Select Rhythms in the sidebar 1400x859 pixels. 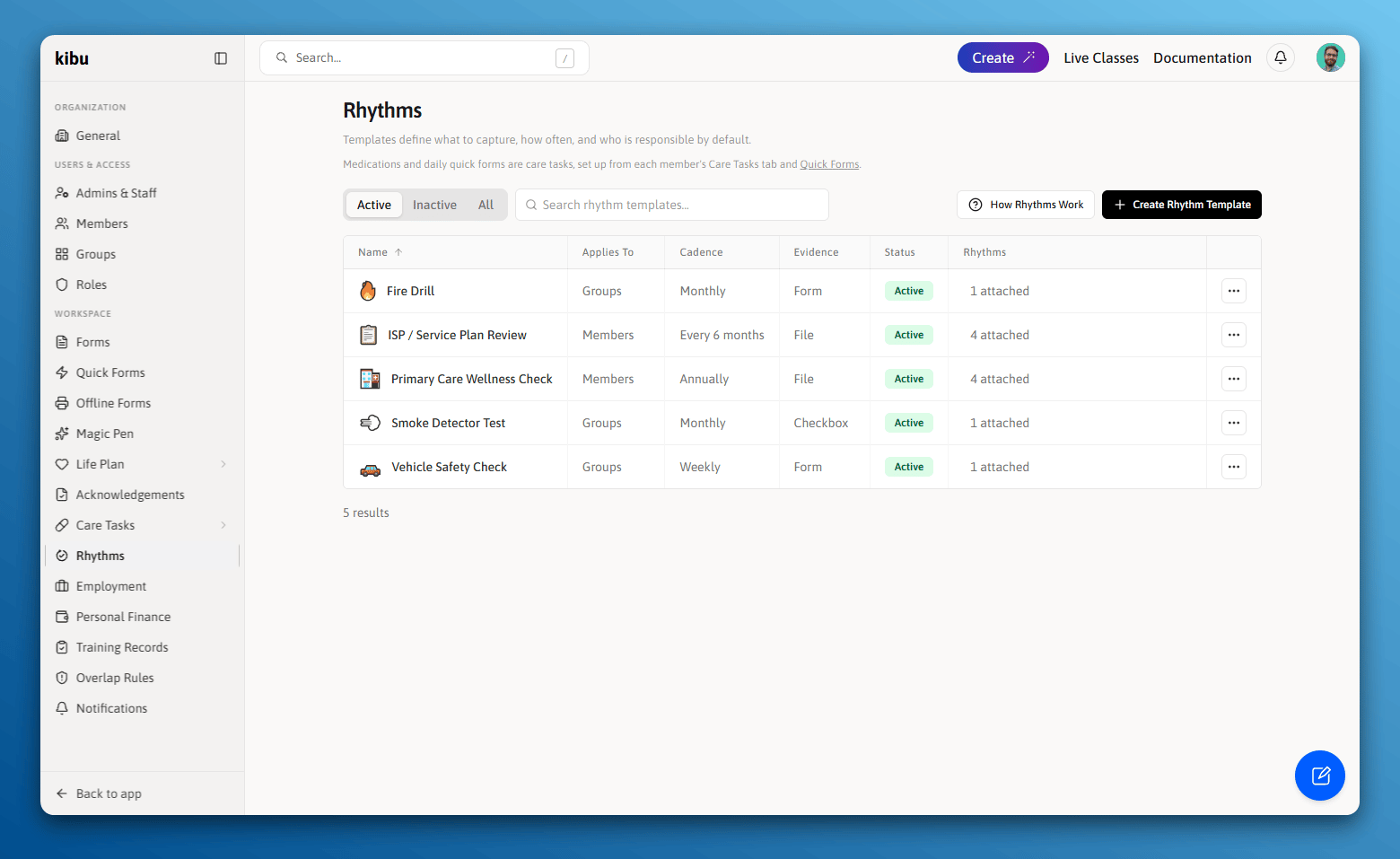(144, 556)
